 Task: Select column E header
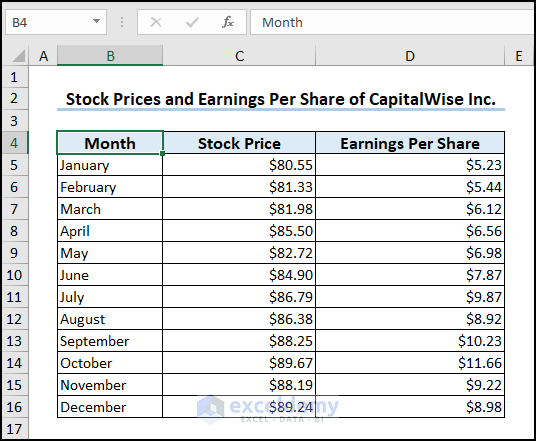pyautogui.click(x=519, y=56)
